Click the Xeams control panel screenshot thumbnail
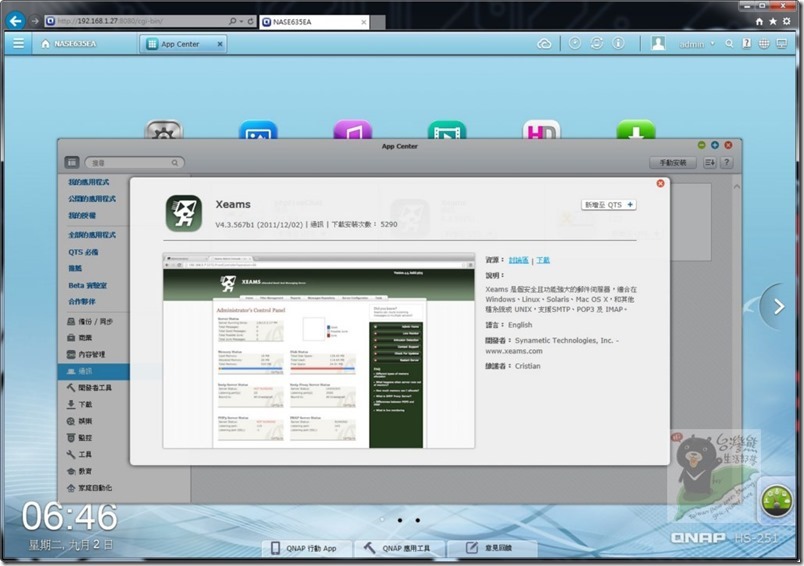Image resolution: width=804 pixels, height=566 pixels. (x=319, y=351)
